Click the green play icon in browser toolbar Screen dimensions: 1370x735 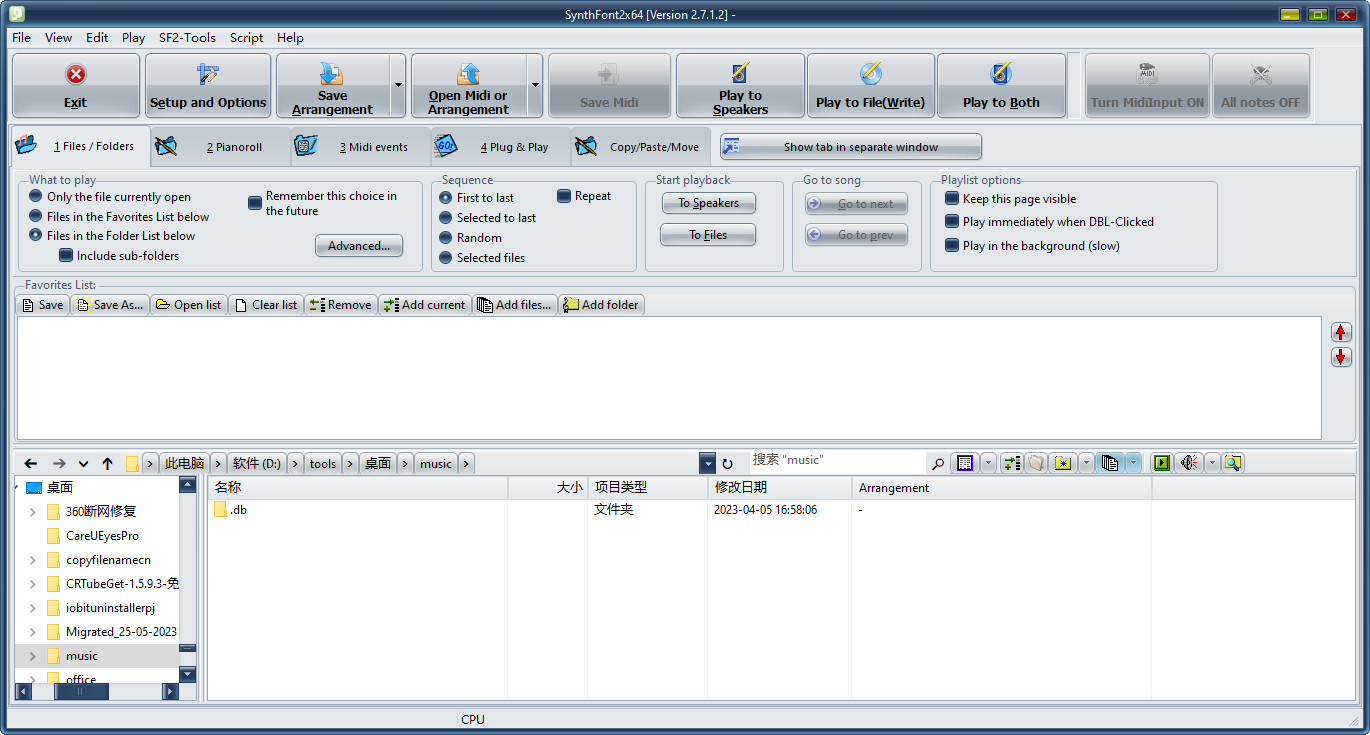(1161, 463)
